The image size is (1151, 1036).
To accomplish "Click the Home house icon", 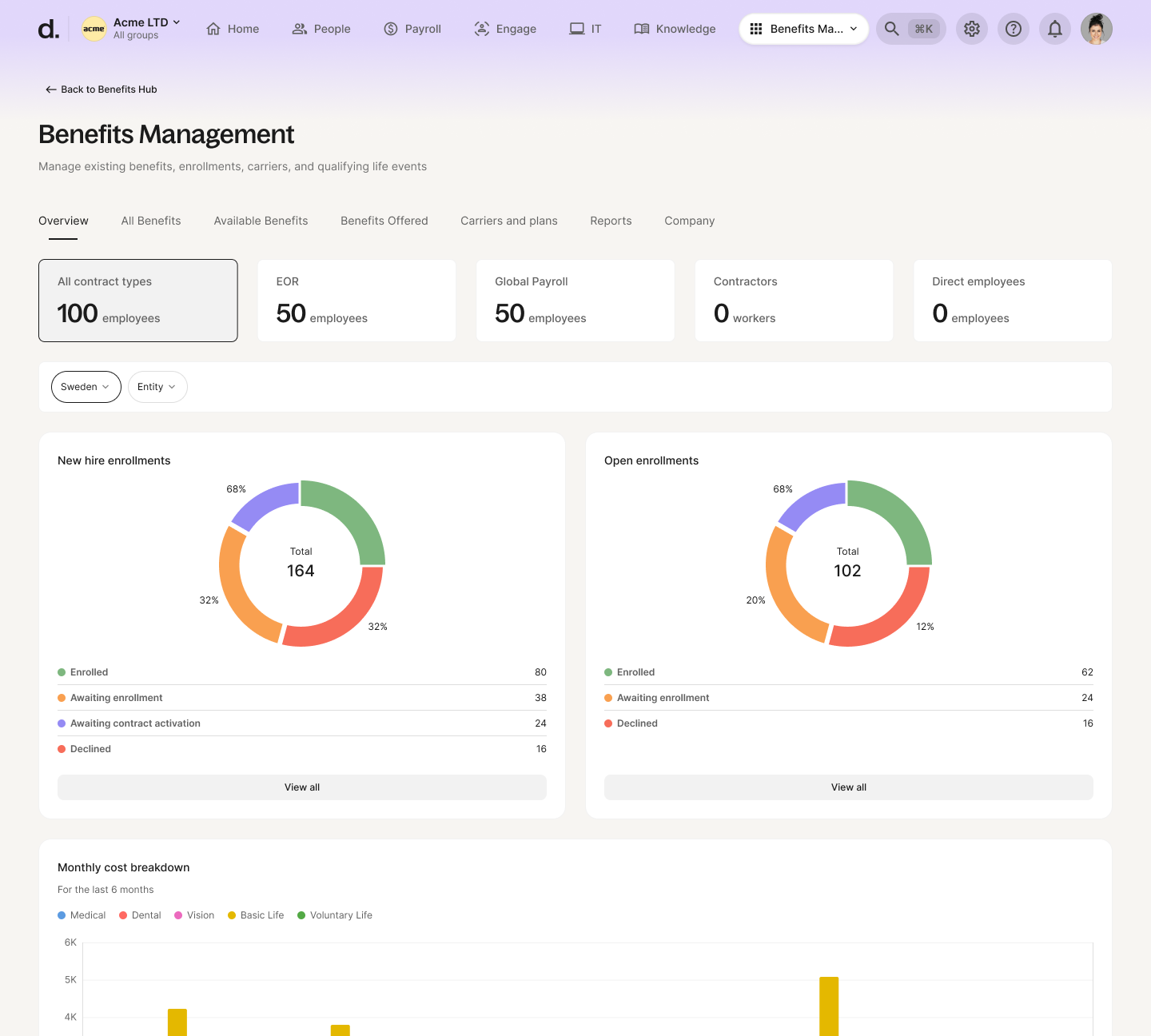I will 213,29.
